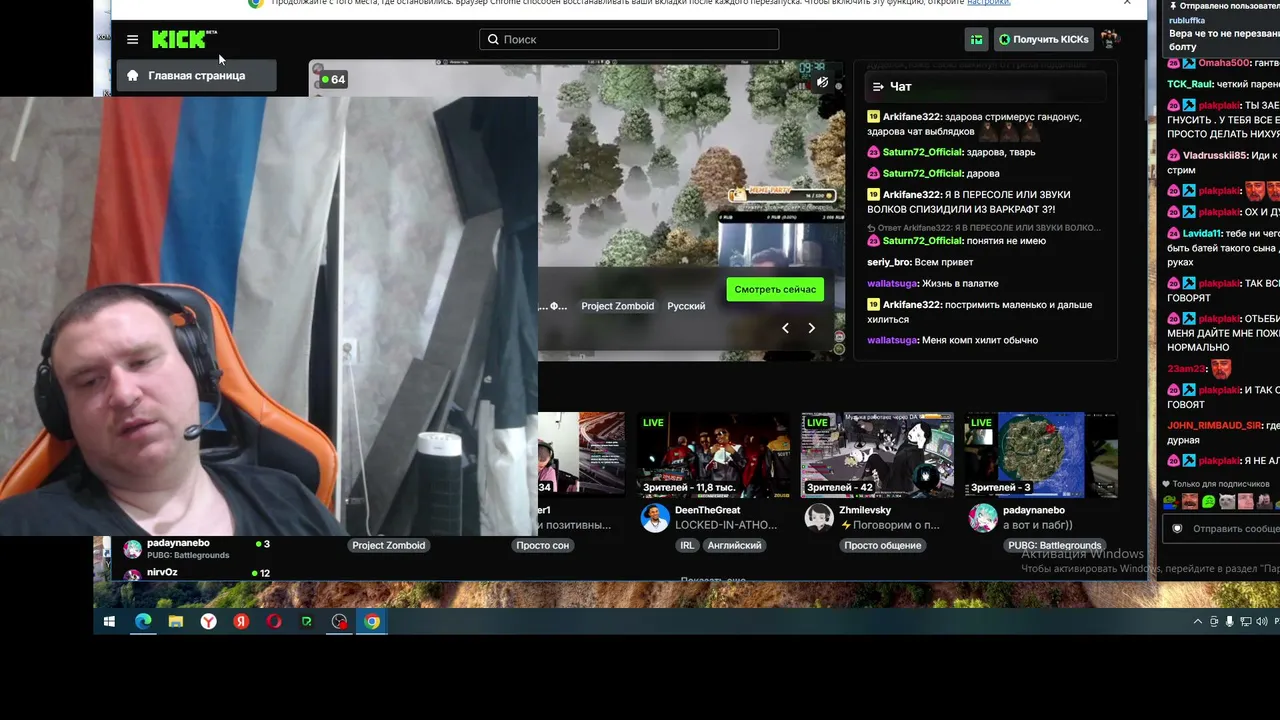Click pinned message author rubluffka
Viewport: 1280px width, 720px height.
[x=1187, y=20]
